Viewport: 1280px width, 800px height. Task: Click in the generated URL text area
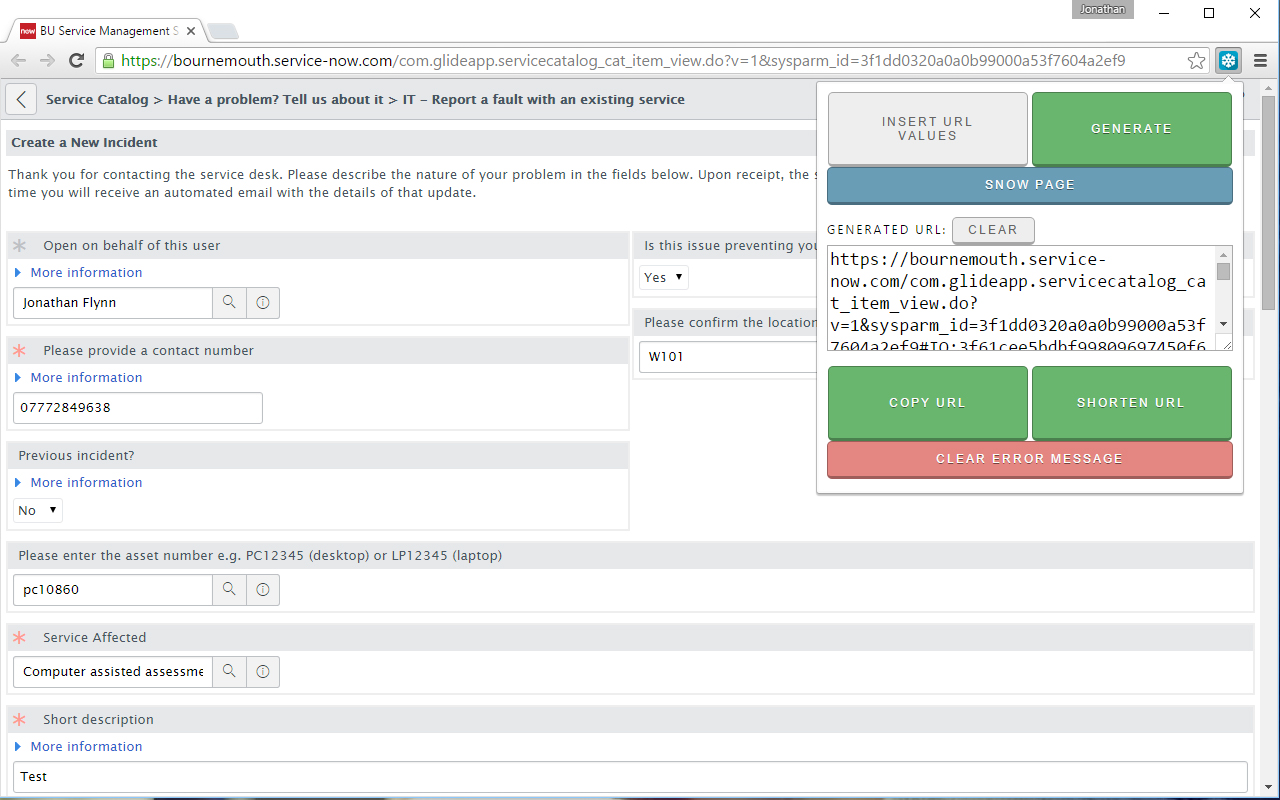coord(1021,298)
